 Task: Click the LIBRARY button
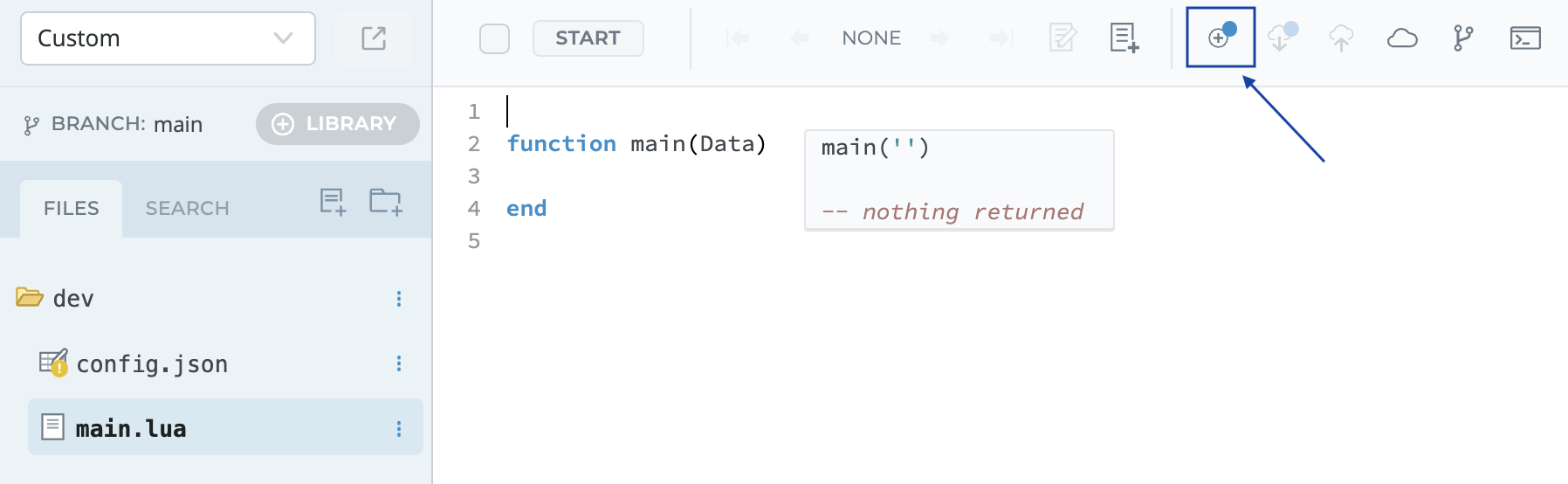[x=338, y=124]
